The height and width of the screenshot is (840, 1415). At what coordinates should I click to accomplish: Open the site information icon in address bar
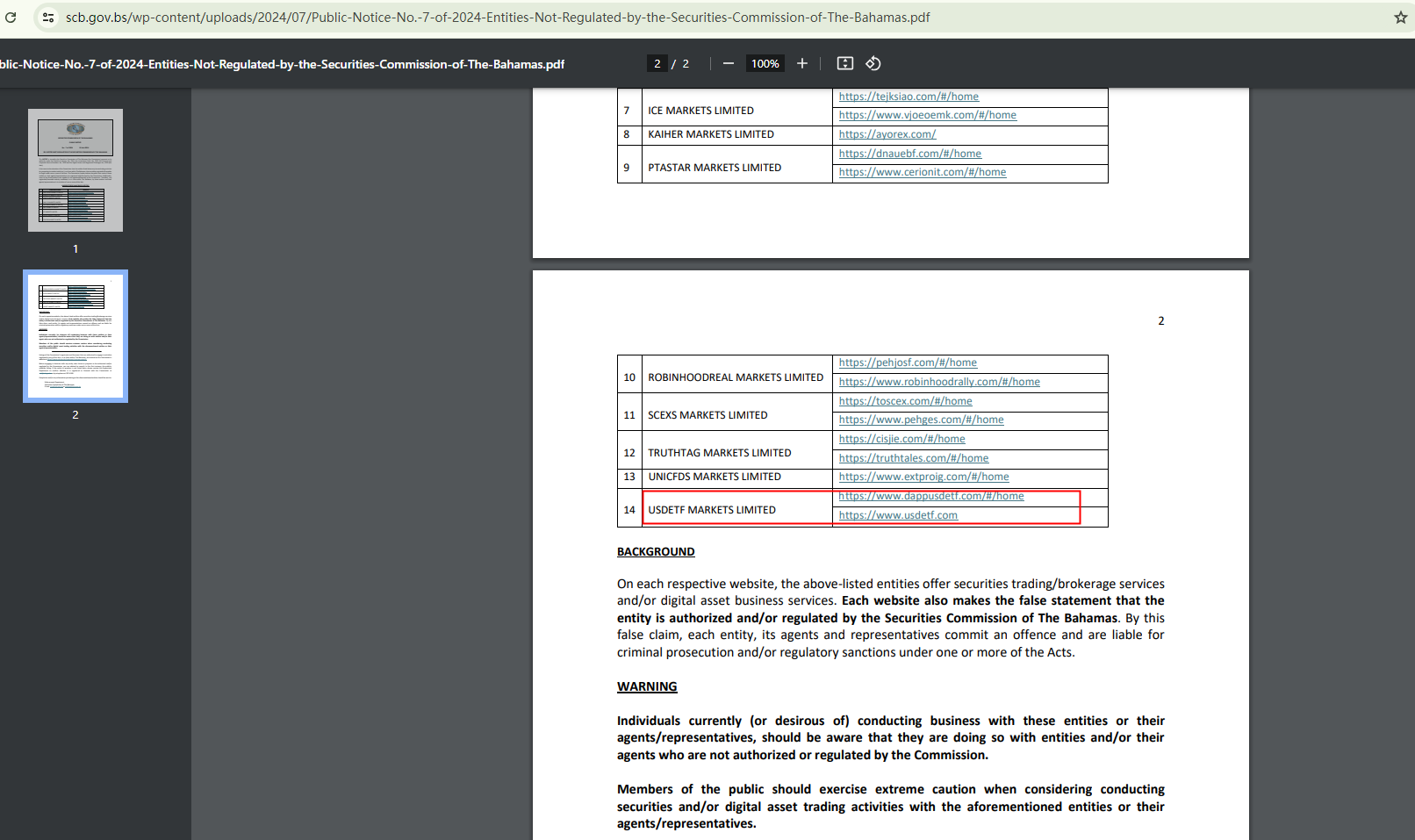click(x=48, y=18)
